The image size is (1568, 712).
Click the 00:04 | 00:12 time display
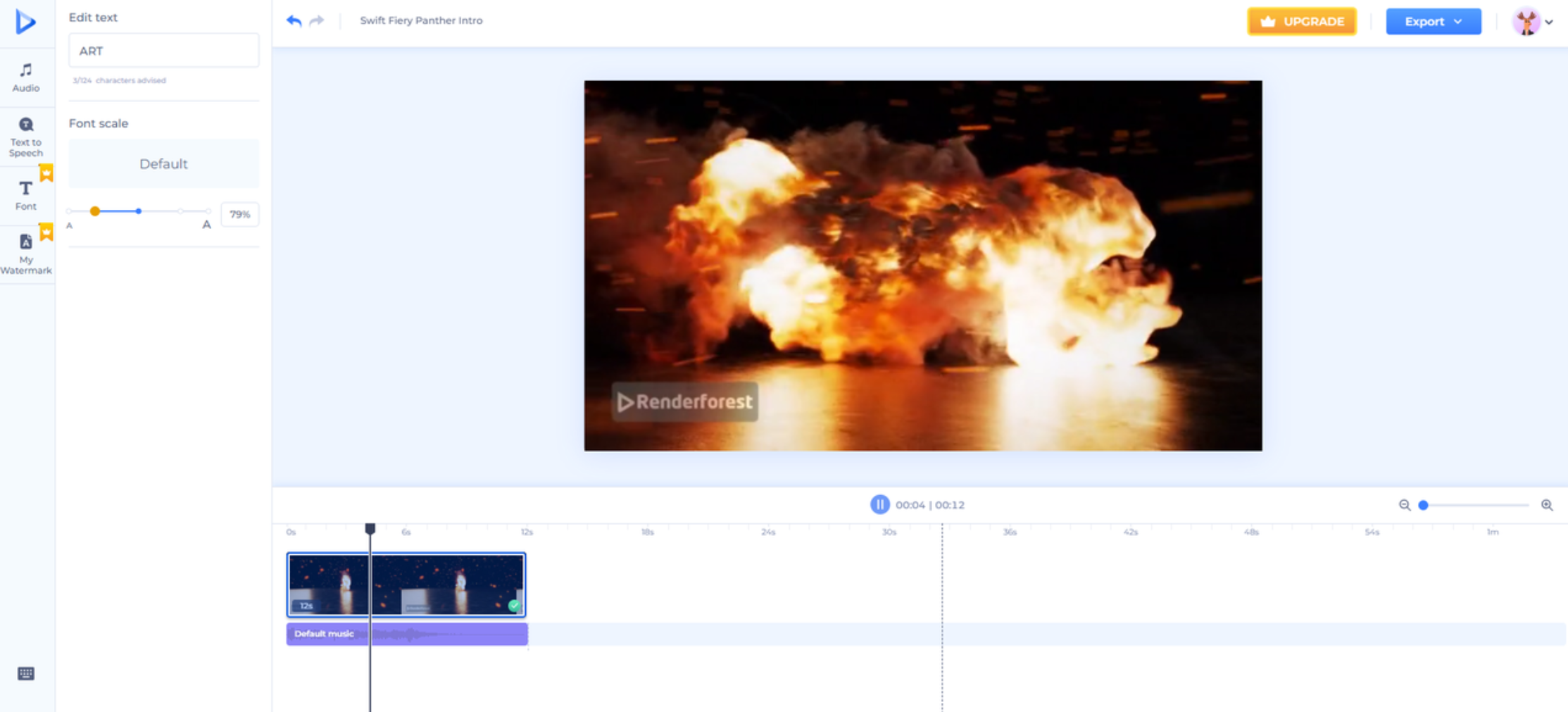[x=930, y=505]
